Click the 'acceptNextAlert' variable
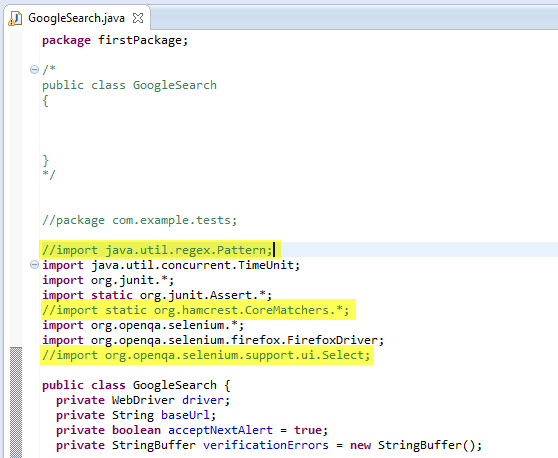 [220, 430]
